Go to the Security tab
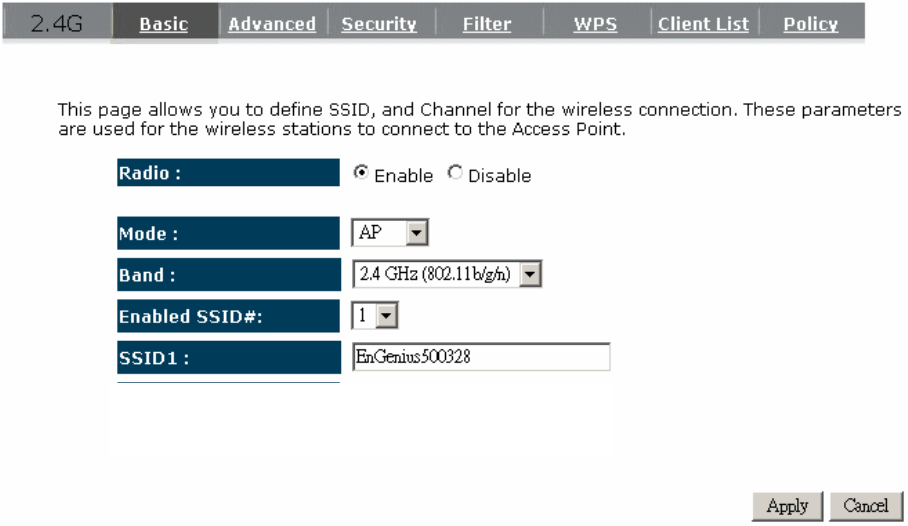 [379, 25]
